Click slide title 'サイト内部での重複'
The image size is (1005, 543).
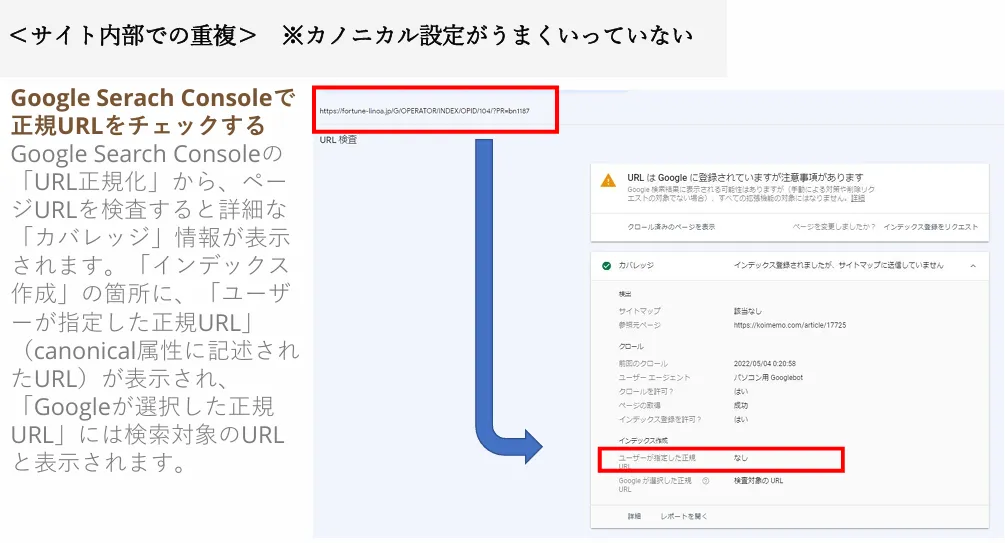tap(133, 35)
